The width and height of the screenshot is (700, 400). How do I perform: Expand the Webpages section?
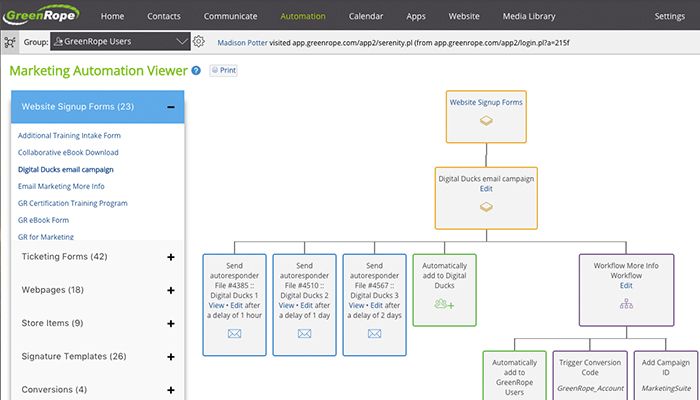point(171,291)
